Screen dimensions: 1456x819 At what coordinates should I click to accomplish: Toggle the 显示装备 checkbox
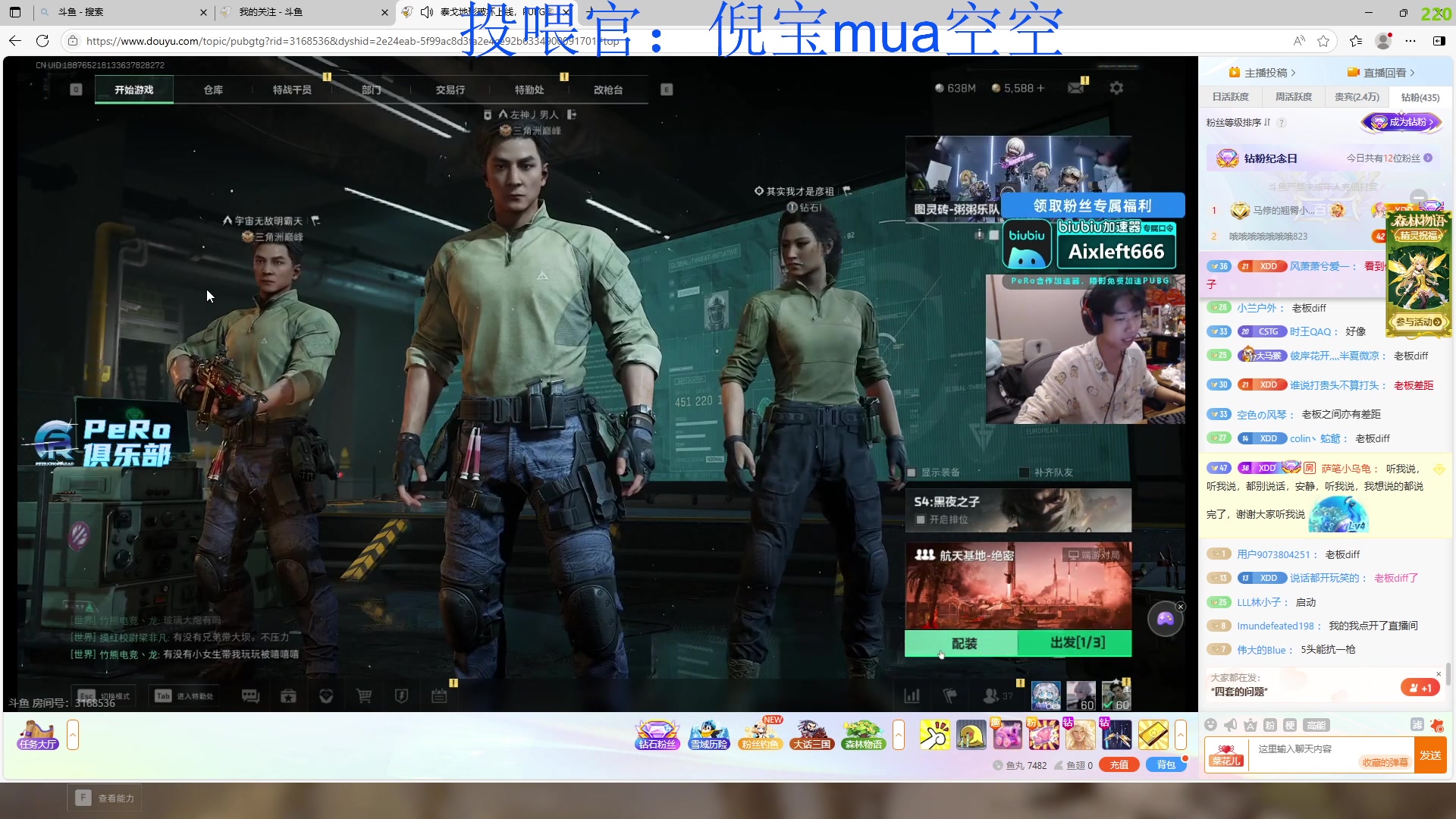912,472
